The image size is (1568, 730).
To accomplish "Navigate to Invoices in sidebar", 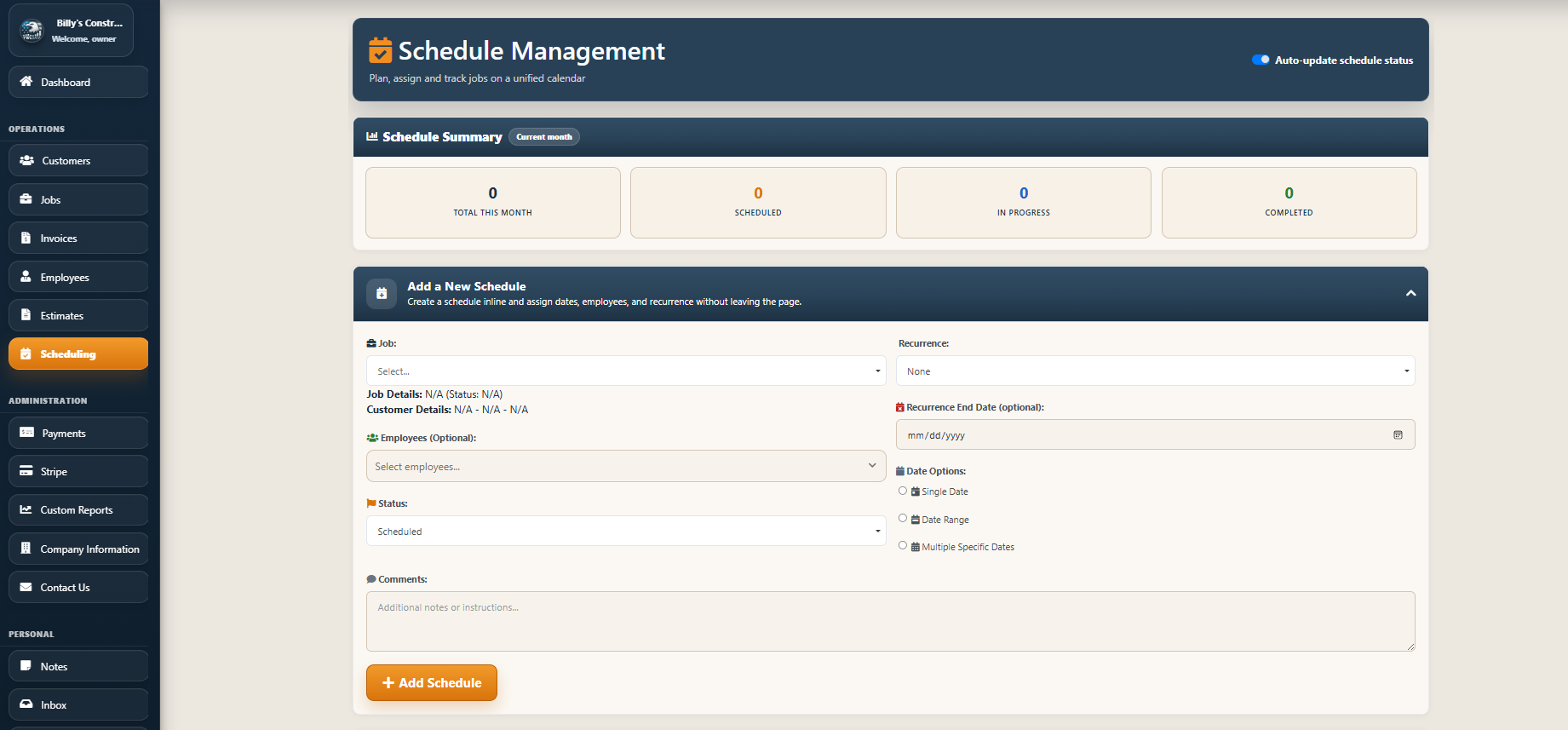I will click(78, 238).
